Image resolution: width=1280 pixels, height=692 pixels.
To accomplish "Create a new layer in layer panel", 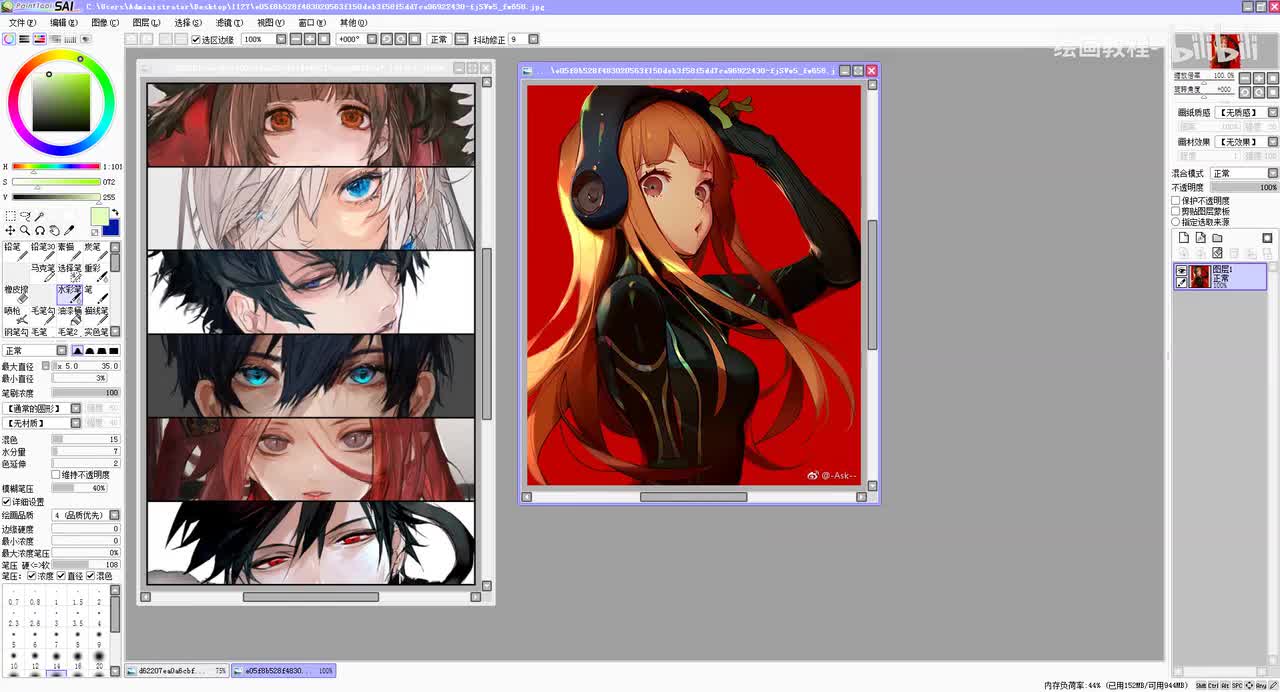I will [x=1184, y=238].
